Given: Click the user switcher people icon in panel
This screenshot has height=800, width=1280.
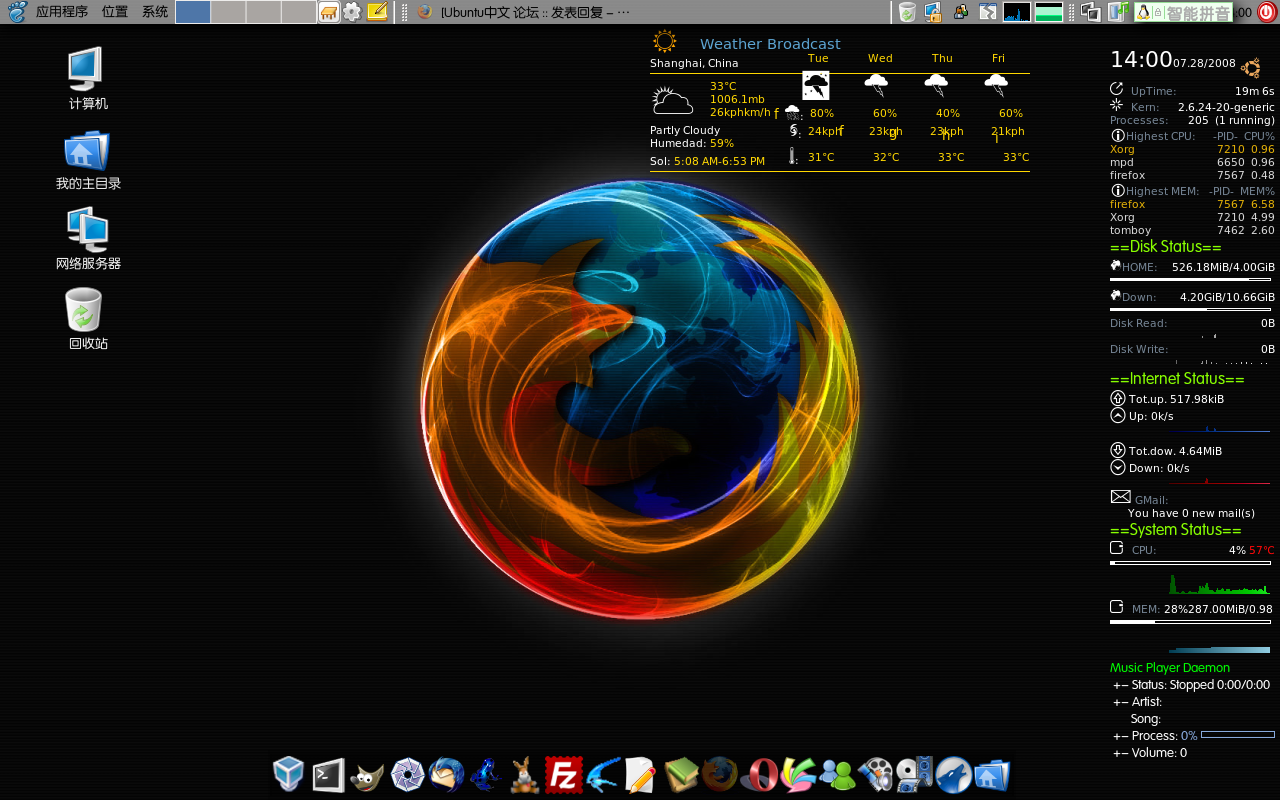Looking at the screenshot, I should (961, 12).
